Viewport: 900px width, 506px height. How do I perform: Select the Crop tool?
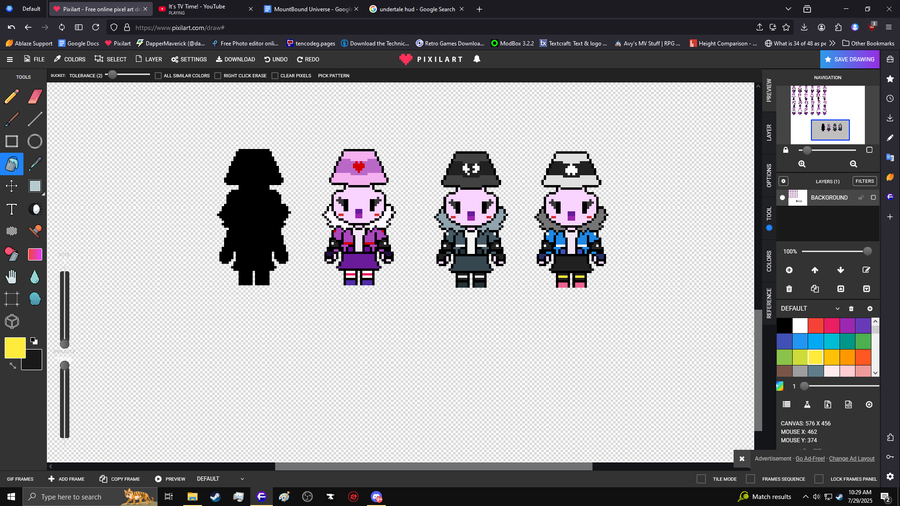[x=11, y=299]
